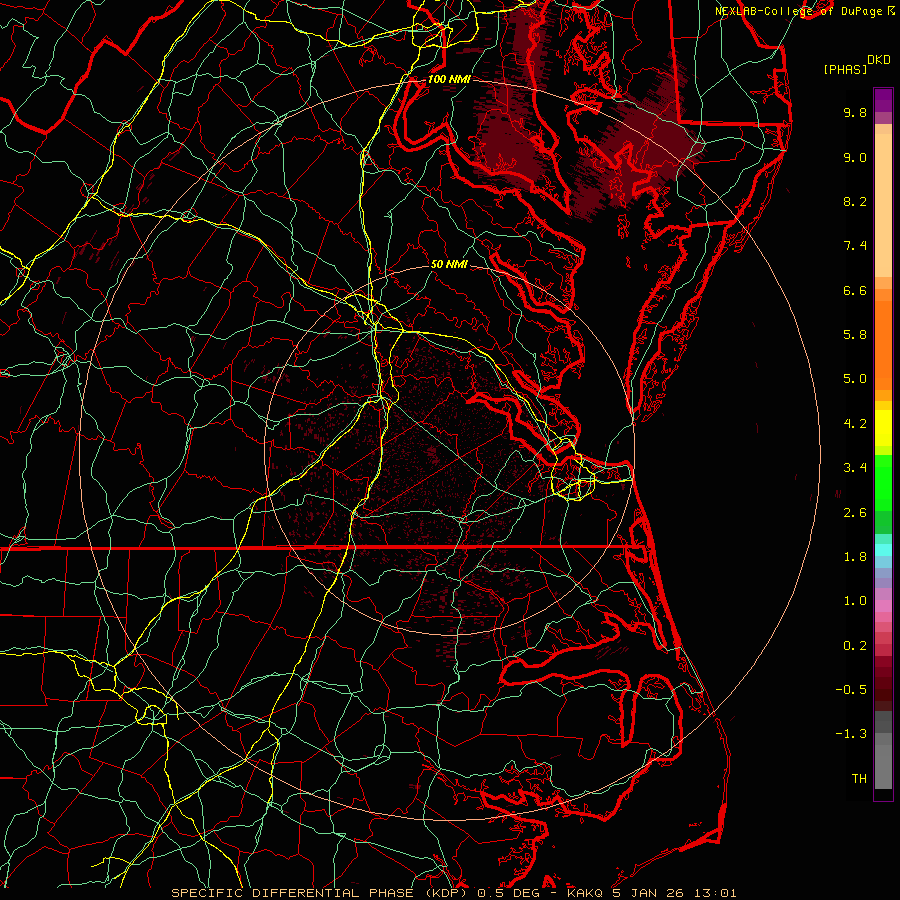Click the DKD label above the color bar
This screenshot has height=900, width=900.
coord(878,60)
